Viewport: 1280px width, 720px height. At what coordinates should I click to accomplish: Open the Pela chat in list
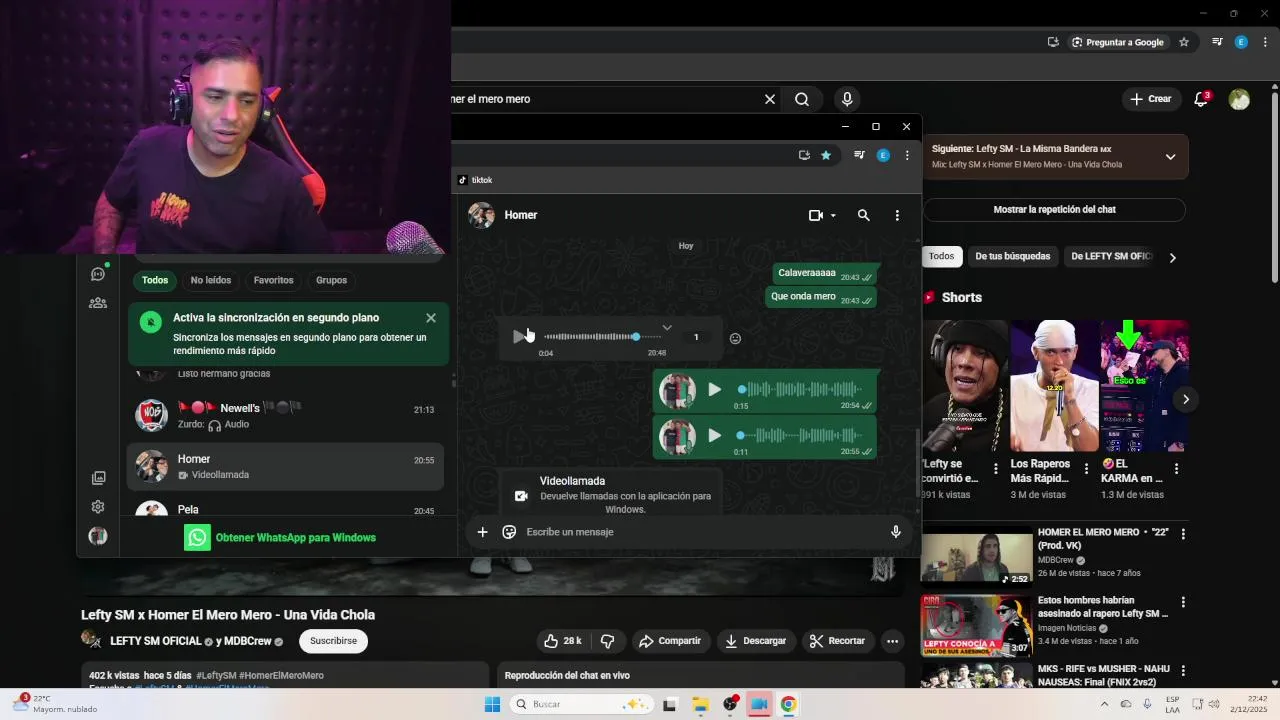click(285, 509)
